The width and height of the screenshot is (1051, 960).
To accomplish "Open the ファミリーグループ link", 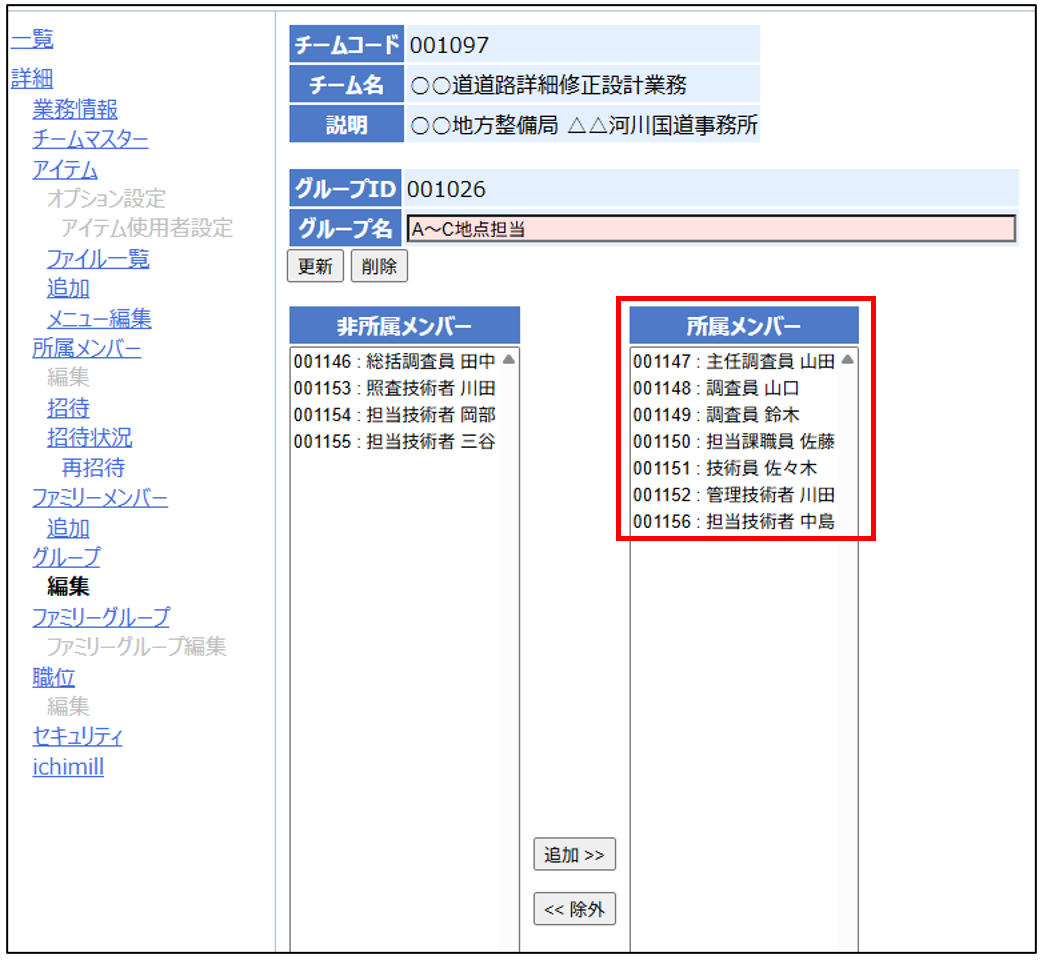I will coord(101,617).
